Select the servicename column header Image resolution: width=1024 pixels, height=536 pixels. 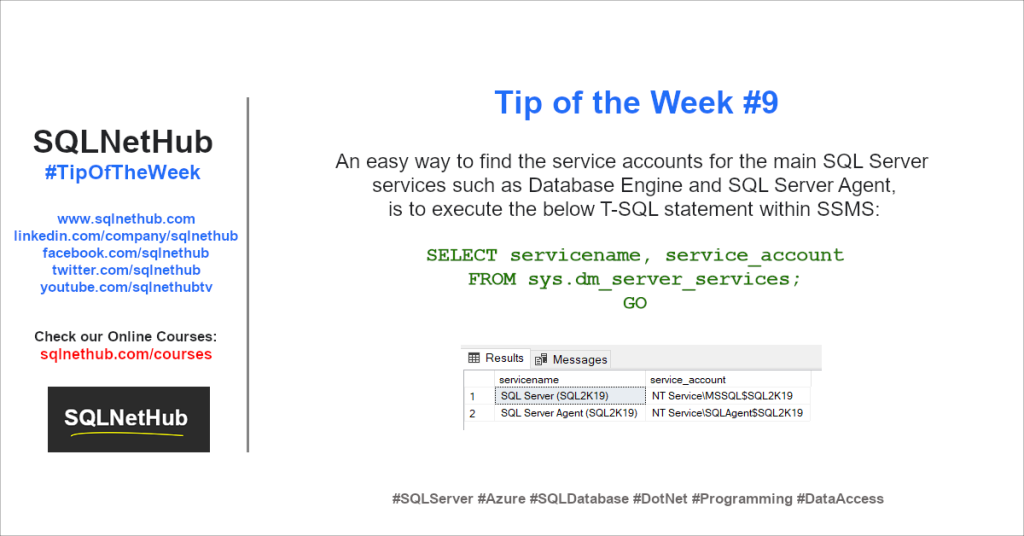click(569, 379)
